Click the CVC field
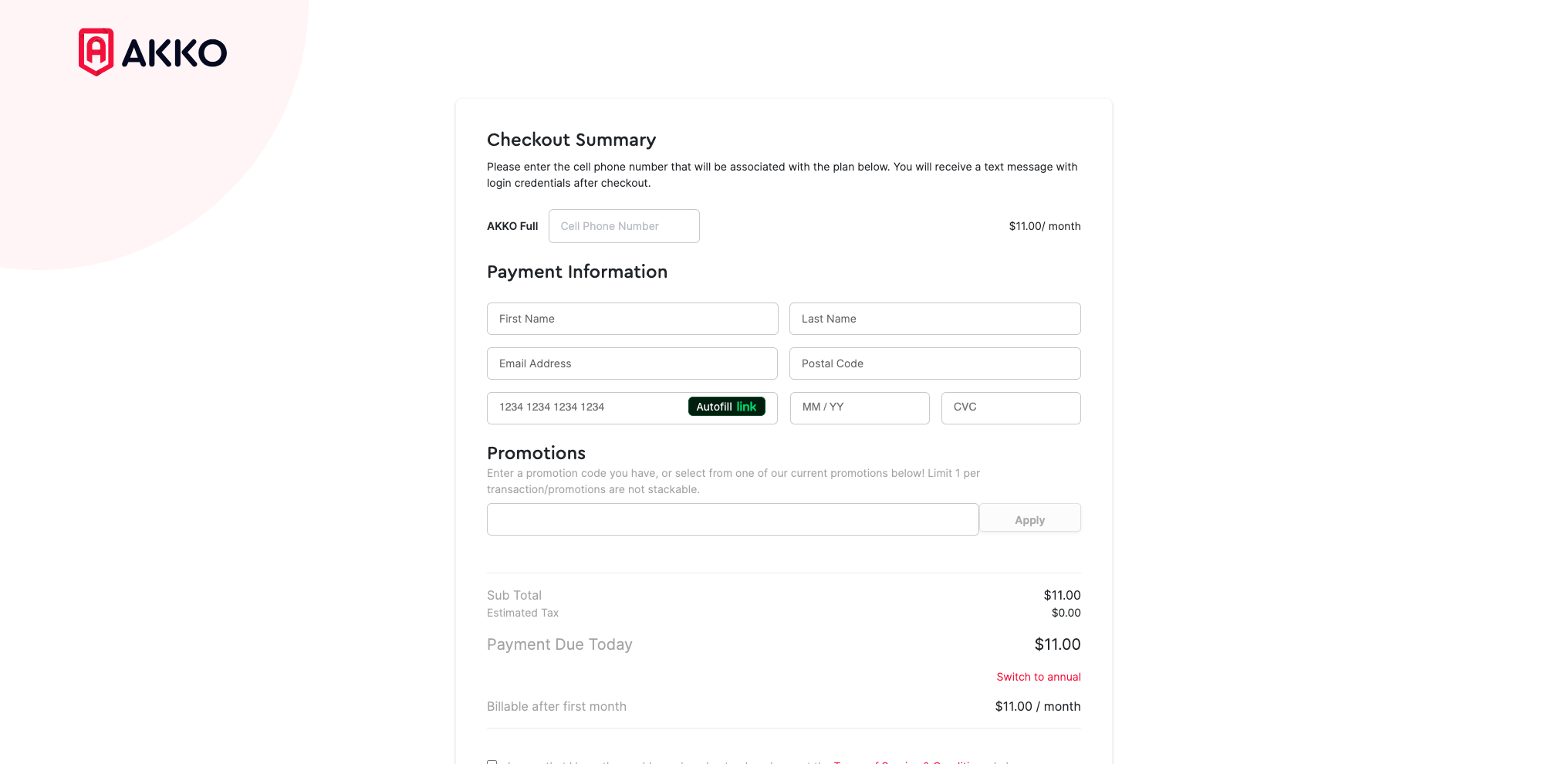The image size is (1568, 764). click(x=1010, y=407)
